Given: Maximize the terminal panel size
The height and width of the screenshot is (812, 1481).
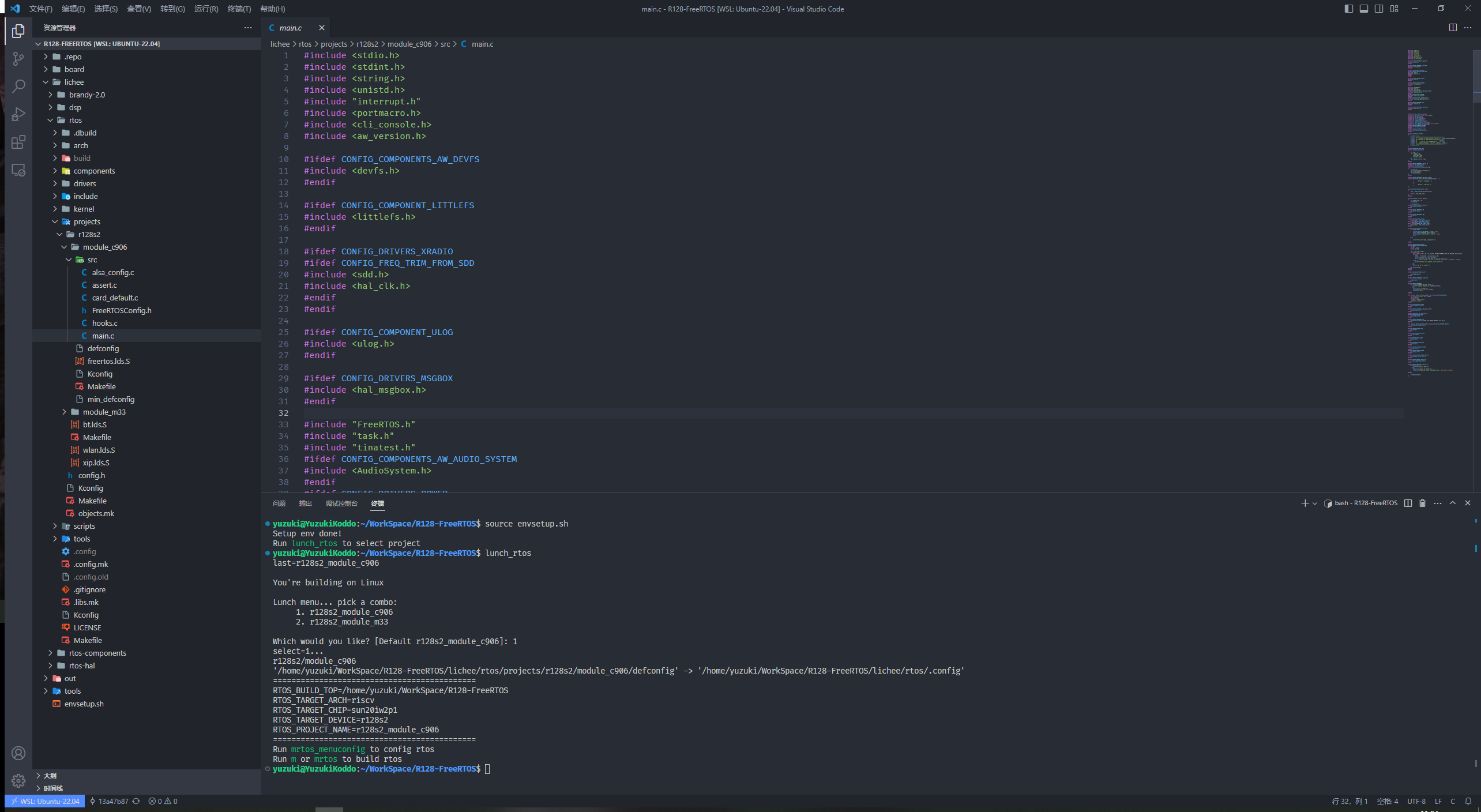Looking at the screenshot, I should (1453, 503).
